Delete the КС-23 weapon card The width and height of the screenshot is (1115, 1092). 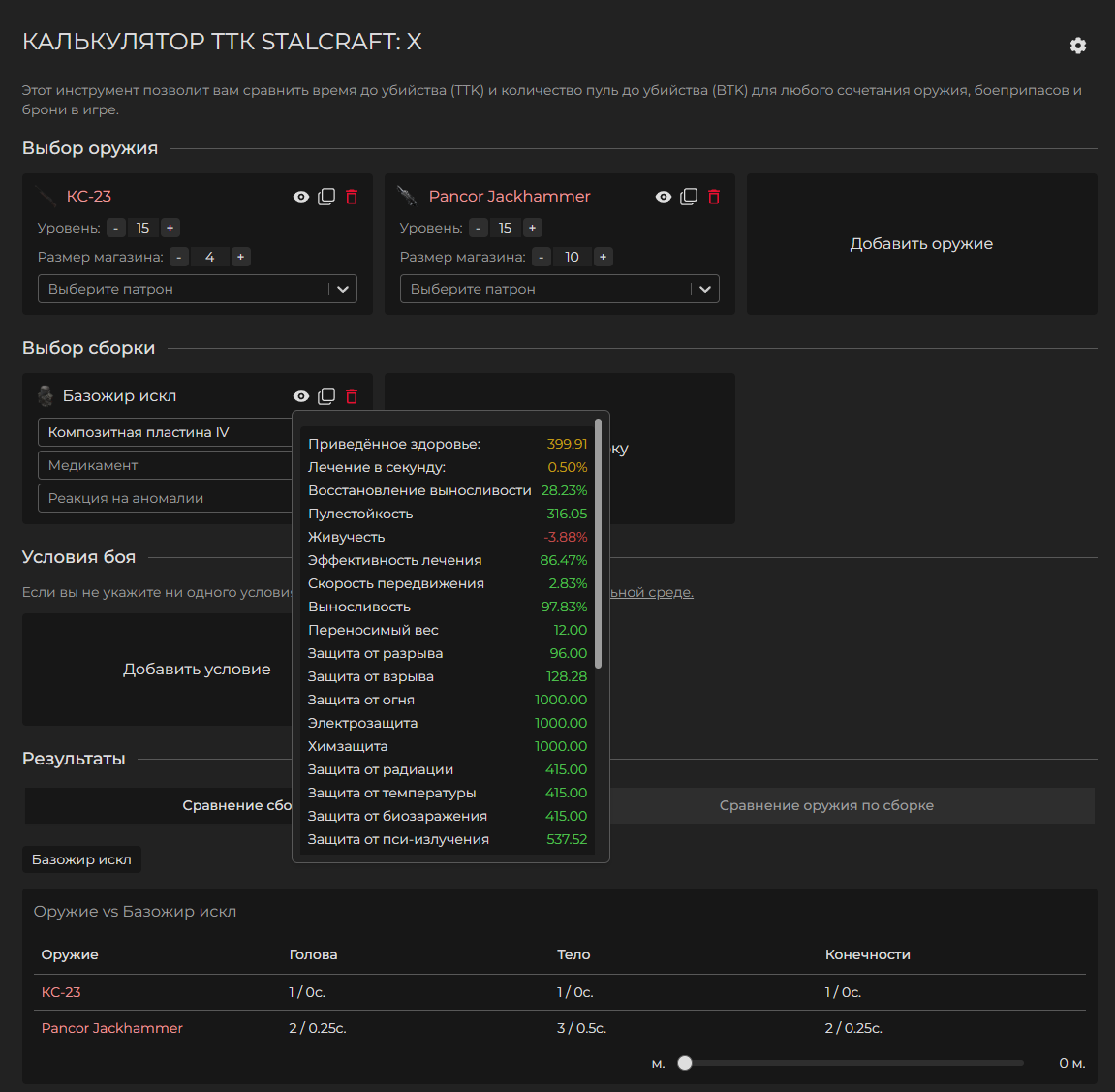point(352,197)
